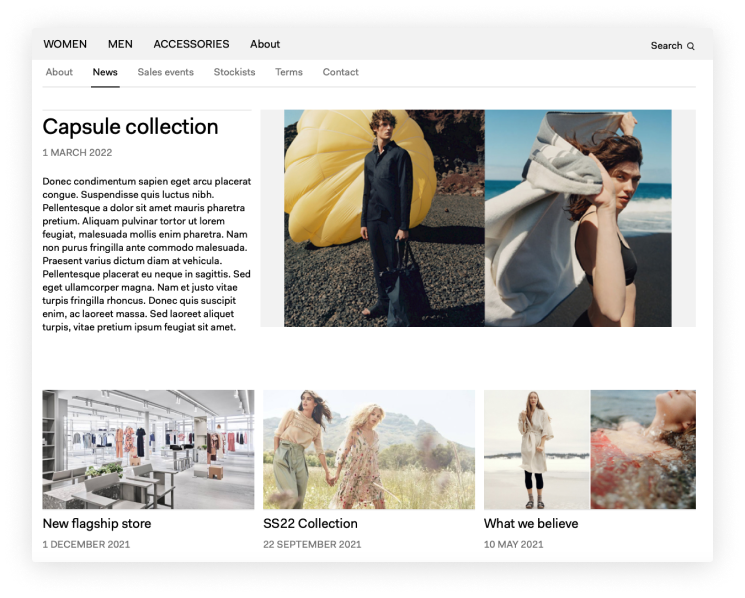Click the date 22 SEPTEMBER 2021

(x=312, y=544)
